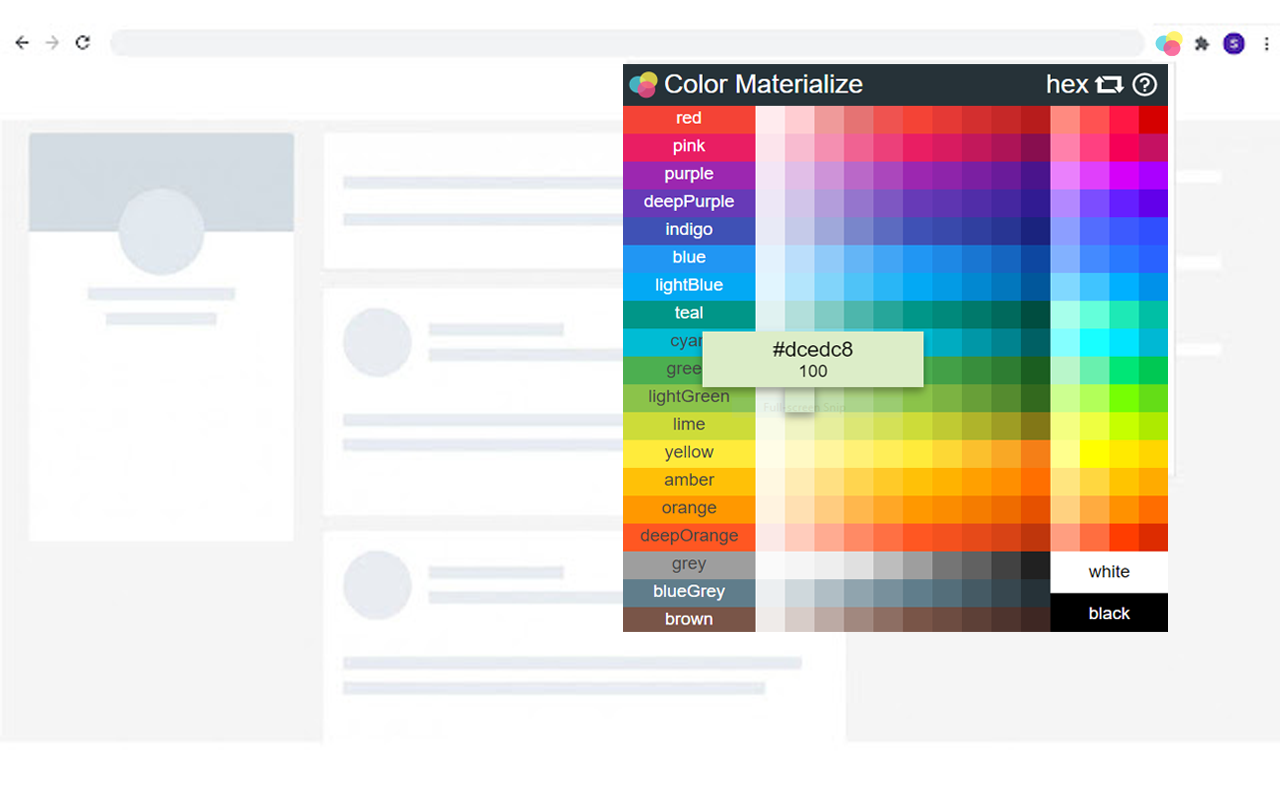
Task: Open Color Materialize help via question mark icon
Action: click(1145, 85)
